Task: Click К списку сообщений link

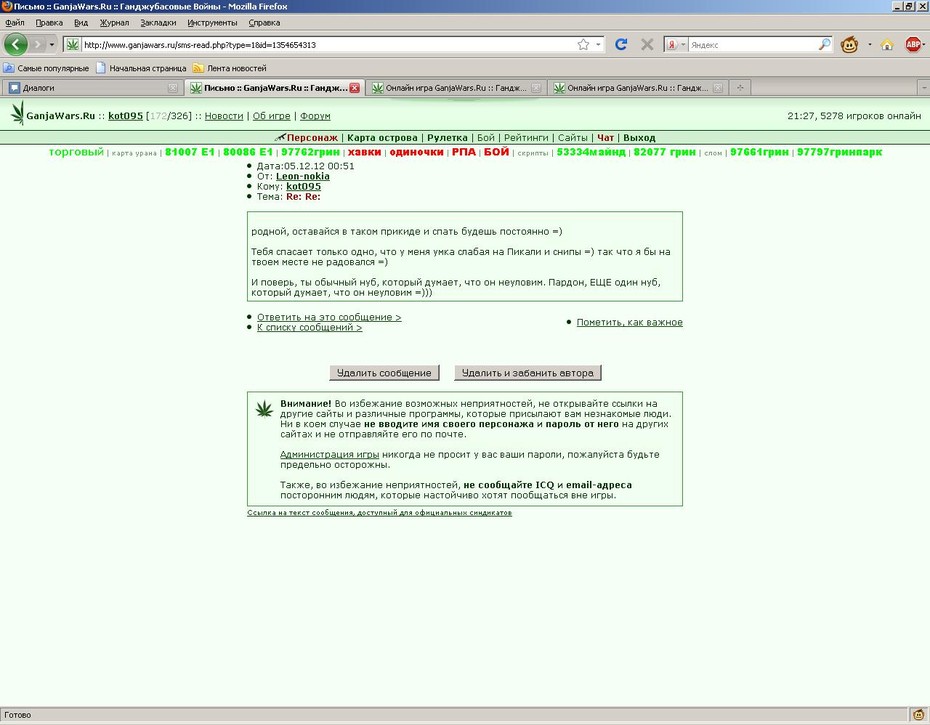Action: click(309, 327)
